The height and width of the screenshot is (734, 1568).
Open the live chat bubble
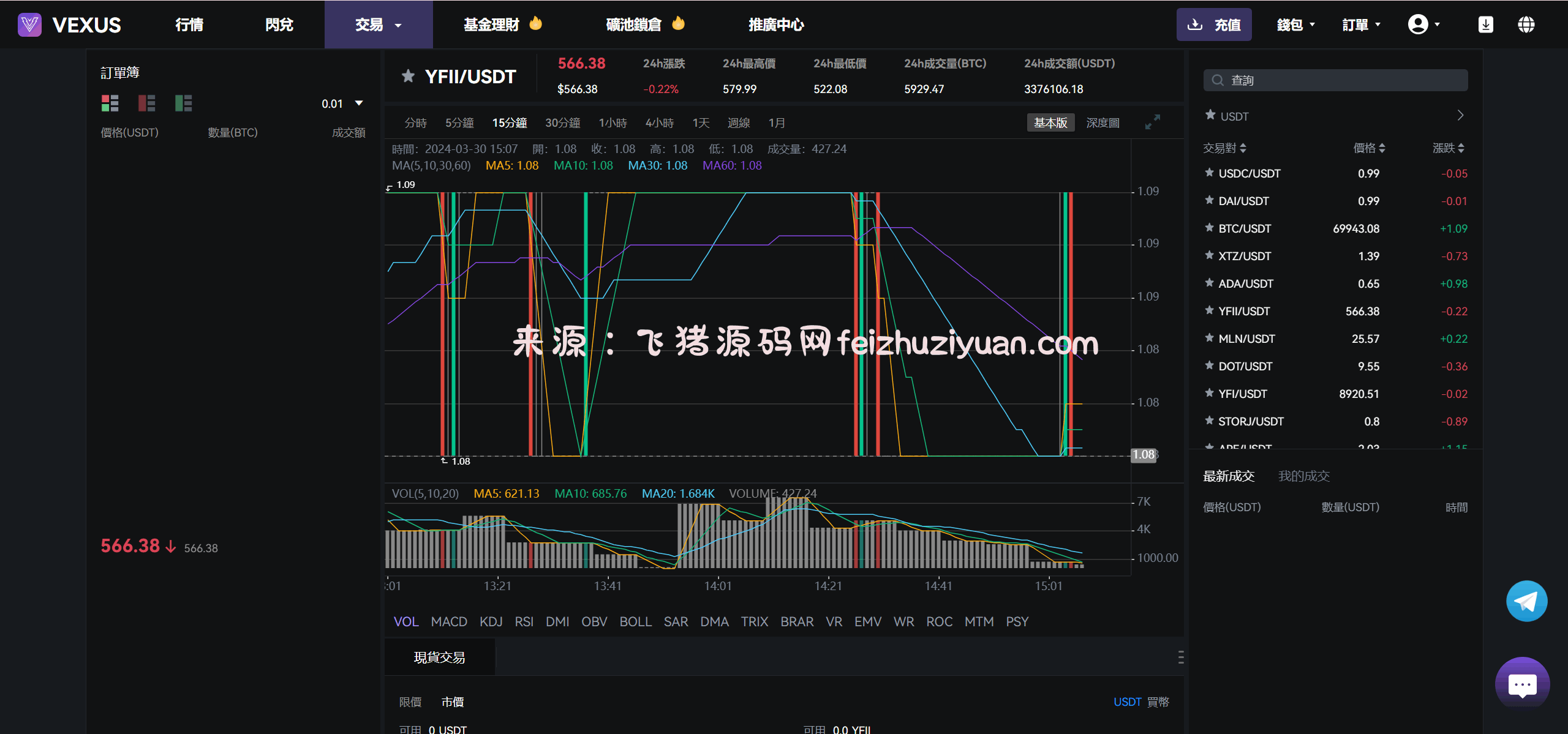(1522, 684)
